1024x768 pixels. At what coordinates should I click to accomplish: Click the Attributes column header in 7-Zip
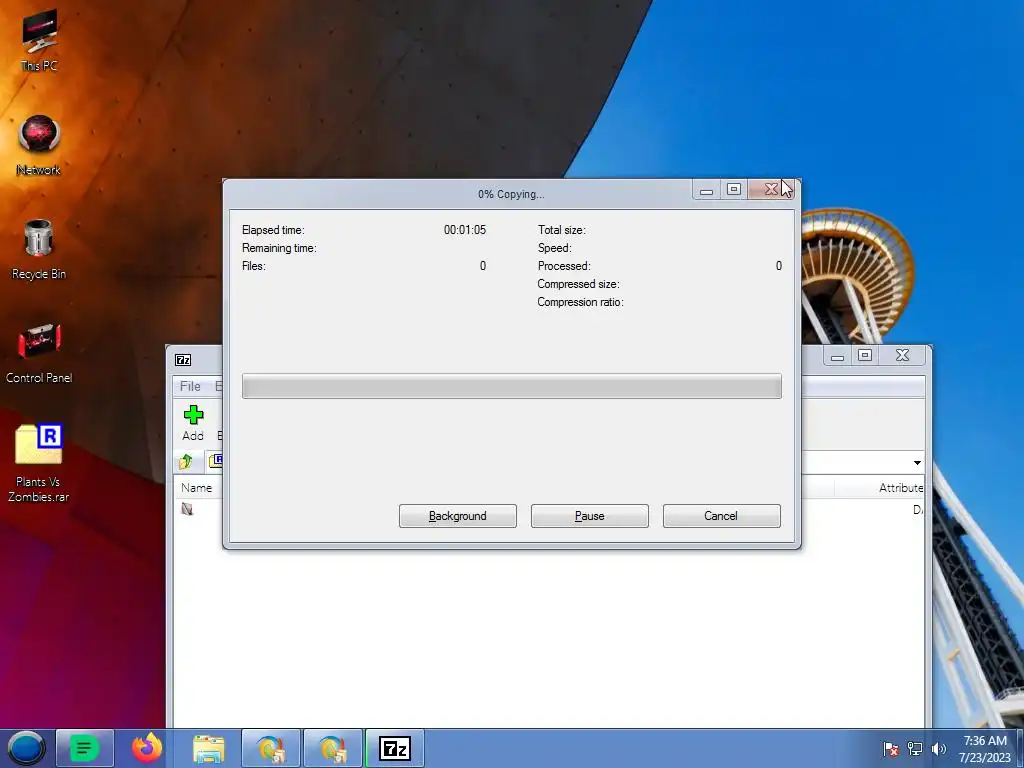(x=901, y=488)
